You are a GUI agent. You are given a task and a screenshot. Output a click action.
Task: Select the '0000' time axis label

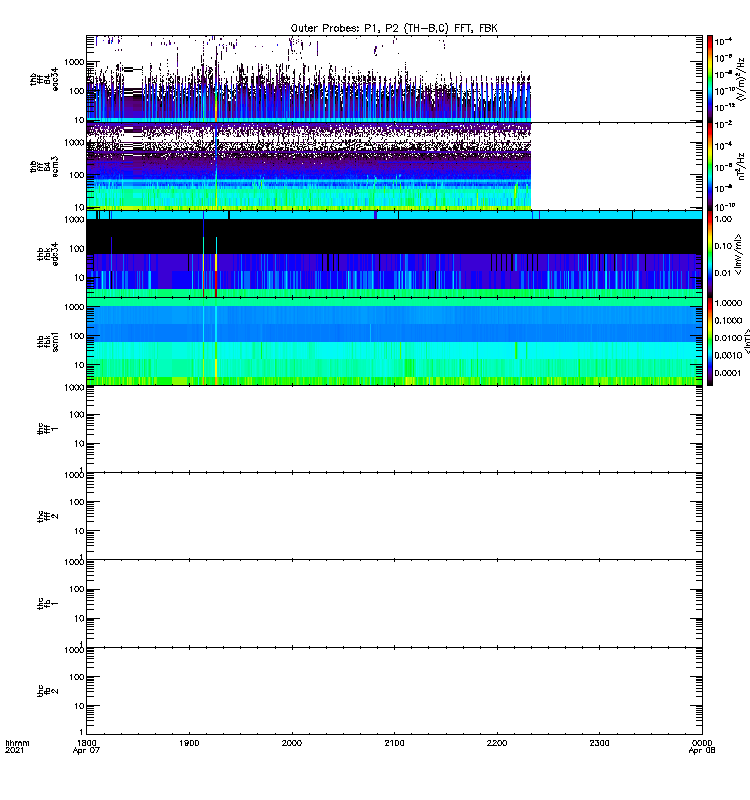(x=702, y=743)
